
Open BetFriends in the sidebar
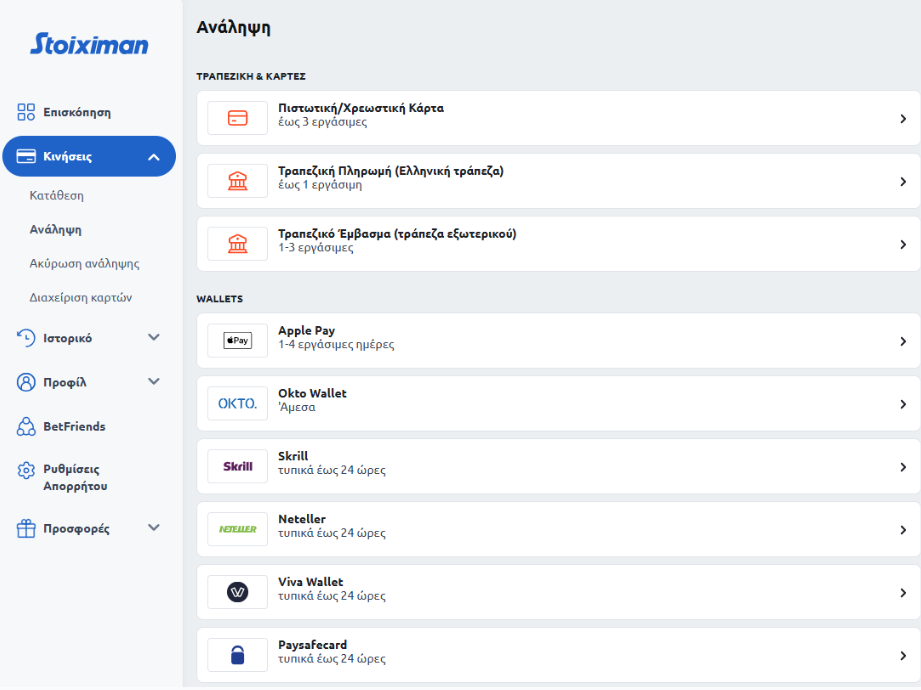point(74,426)
